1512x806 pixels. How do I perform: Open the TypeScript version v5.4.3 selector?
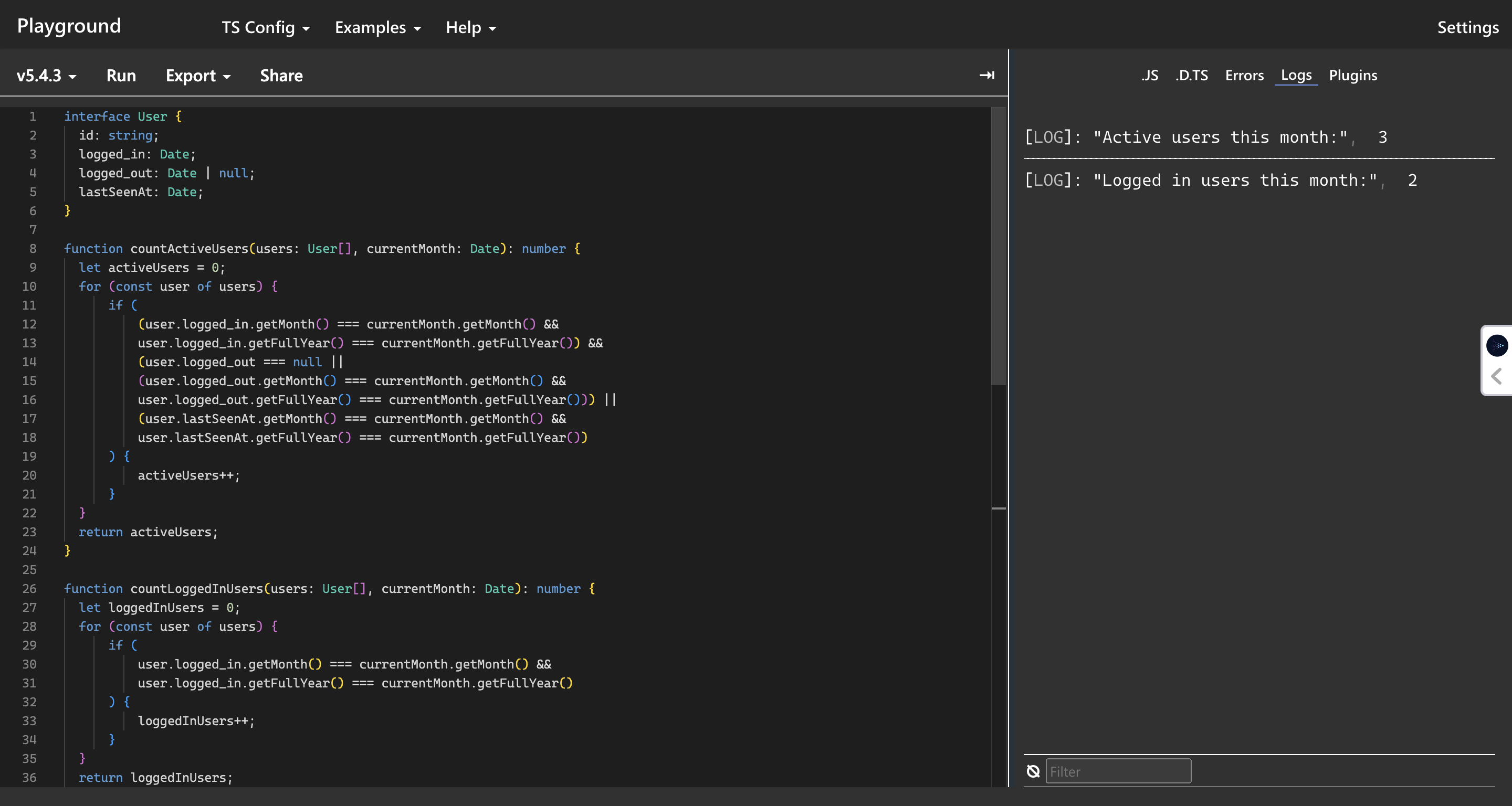tap(46, 76)
